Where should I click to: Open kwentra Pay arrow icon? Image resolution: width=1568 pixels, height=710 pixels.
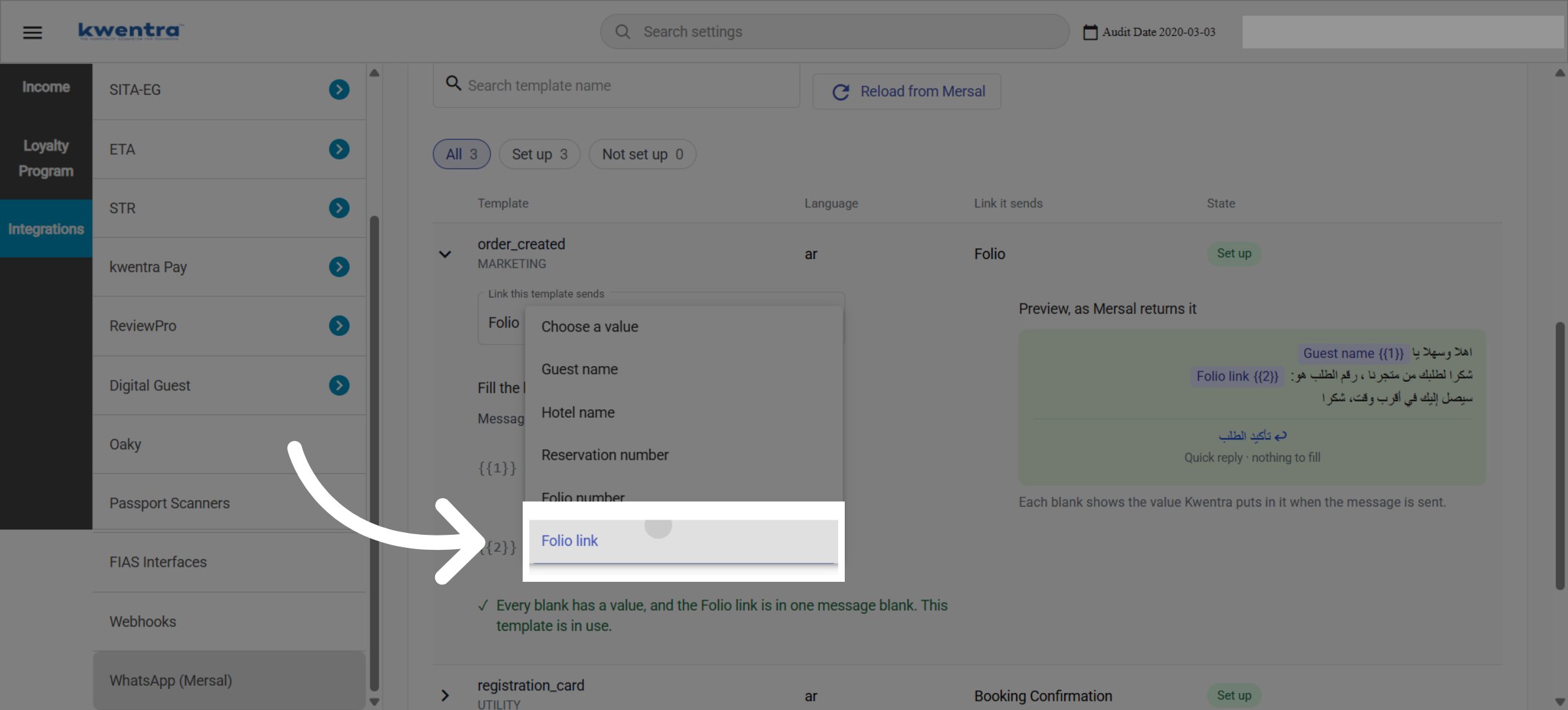339,267
